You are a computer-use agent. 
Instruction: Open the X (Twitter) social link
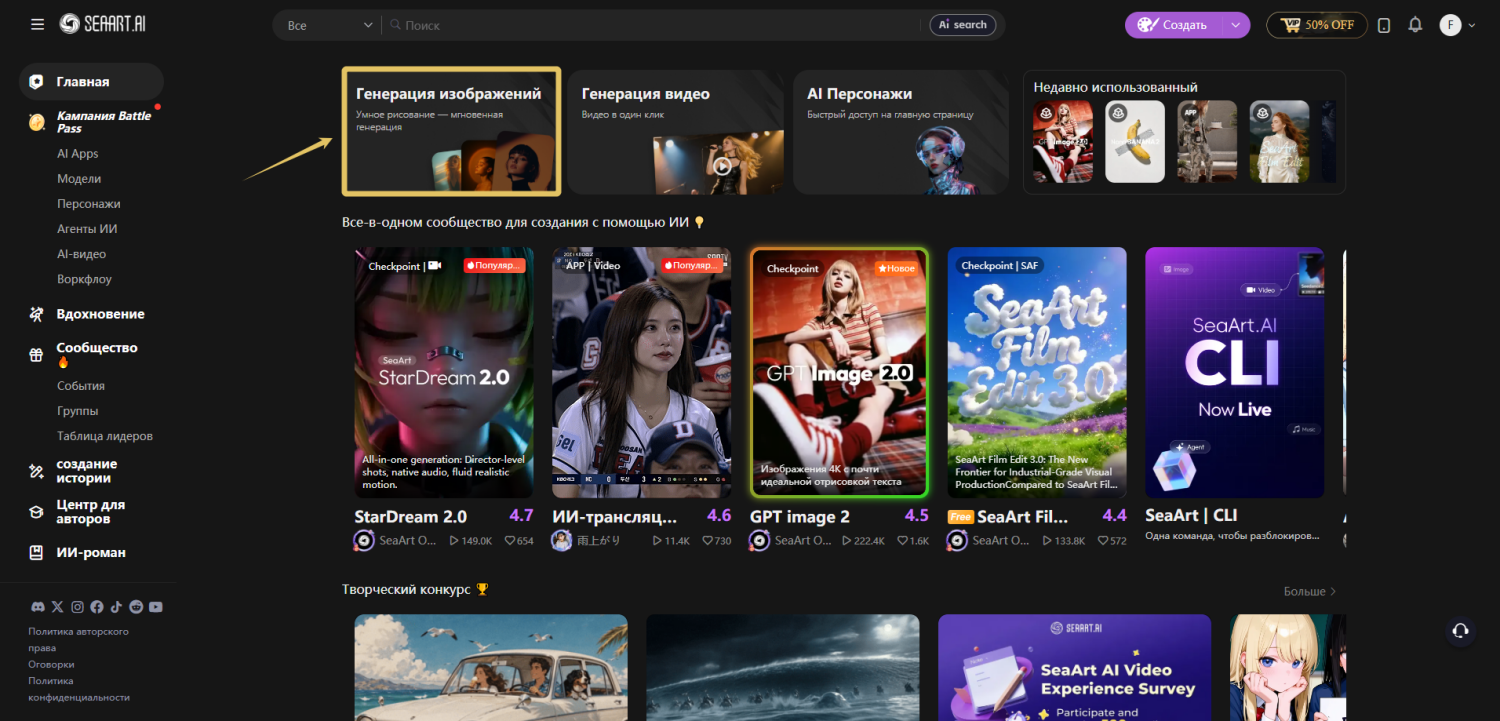click(57, 607)
